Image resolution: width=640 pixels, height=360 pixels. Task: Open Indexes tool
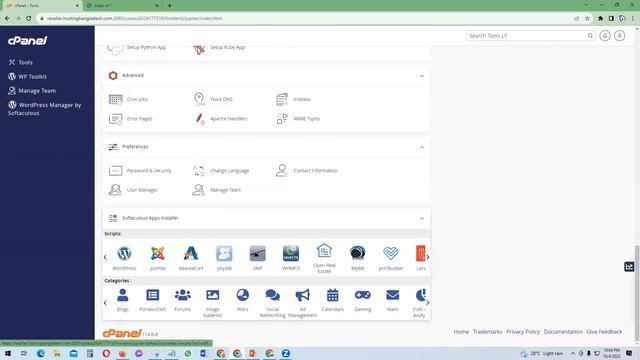pyautogui.click(x=293, y=99)
